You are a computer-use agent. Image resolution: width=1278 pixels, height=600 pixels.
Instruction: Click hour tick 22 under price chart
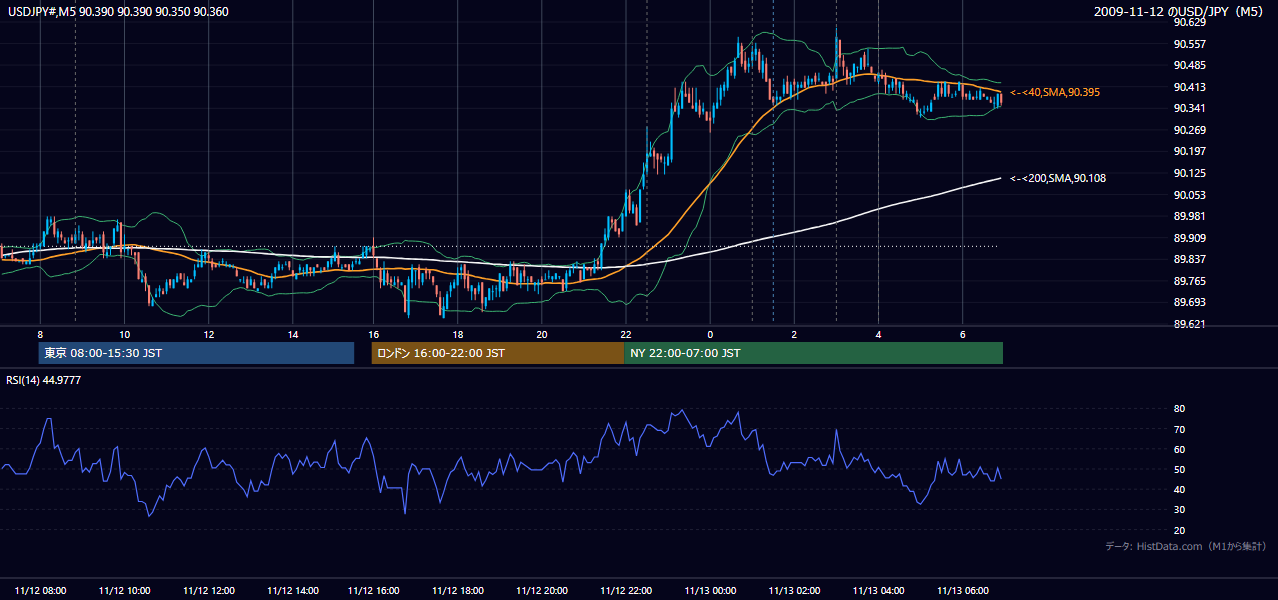(625, 334)
